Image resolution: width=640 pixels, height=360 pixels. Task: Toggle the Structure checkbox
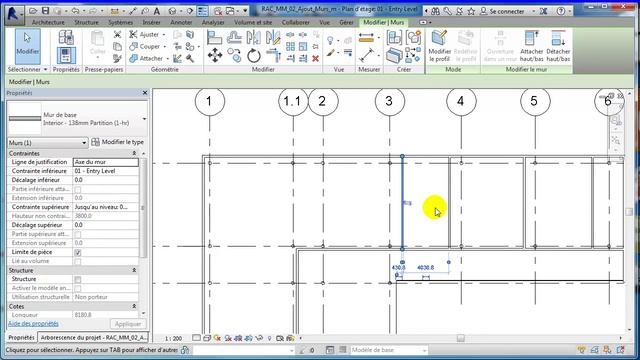pyautogui.click(x=78, y=280)
